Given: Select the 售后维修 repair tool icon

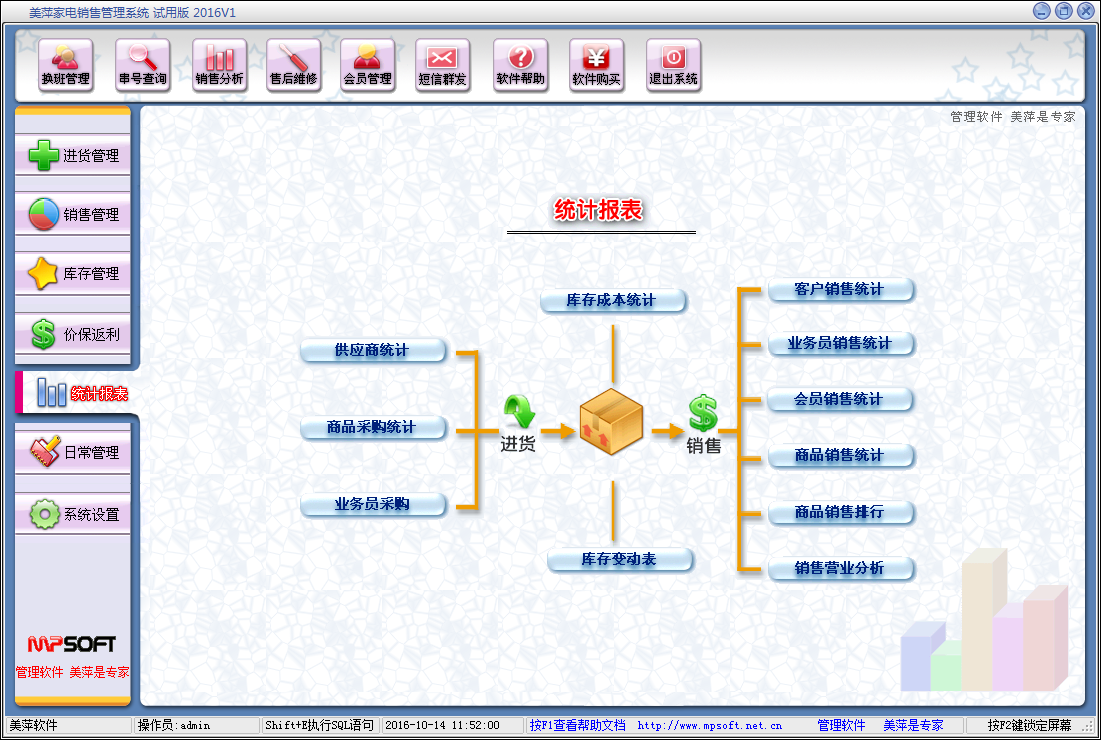Looking at the screenshot, I should 294,59.
